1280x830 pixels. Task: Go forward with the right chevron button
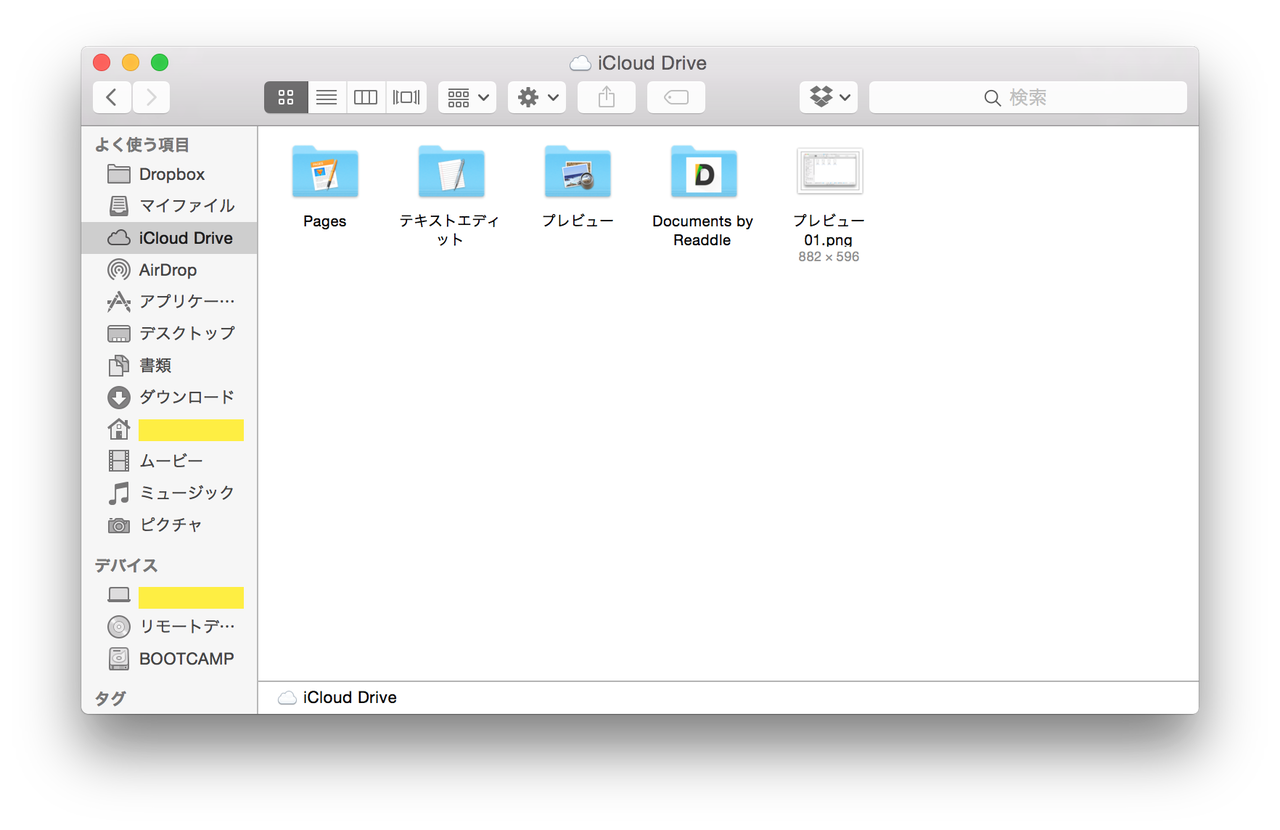[x=151, y=97]
